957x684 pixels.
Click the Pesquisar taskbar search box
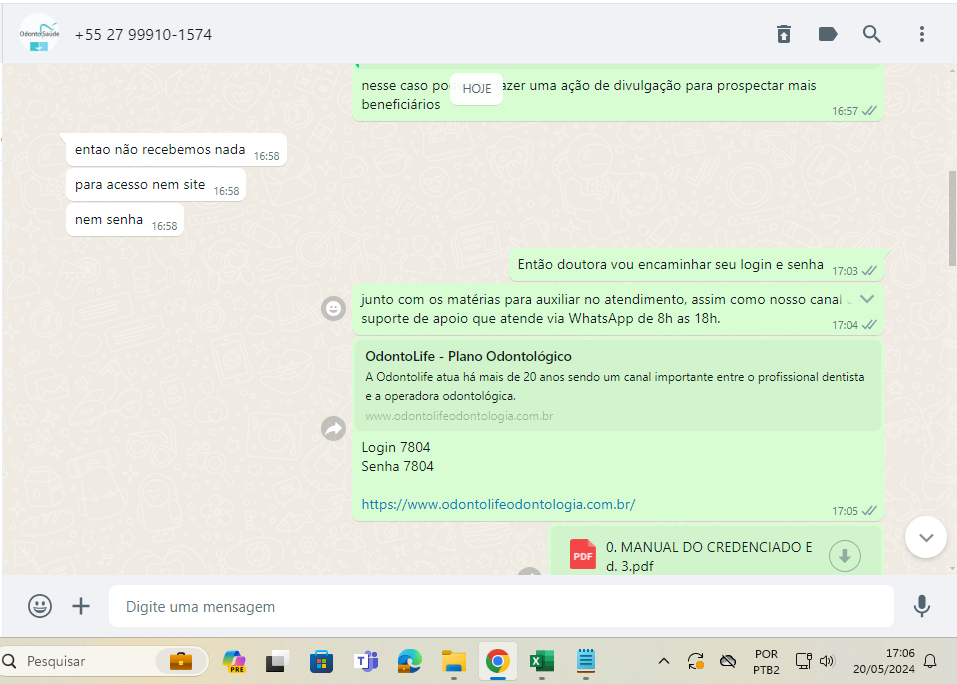point(104,661)
